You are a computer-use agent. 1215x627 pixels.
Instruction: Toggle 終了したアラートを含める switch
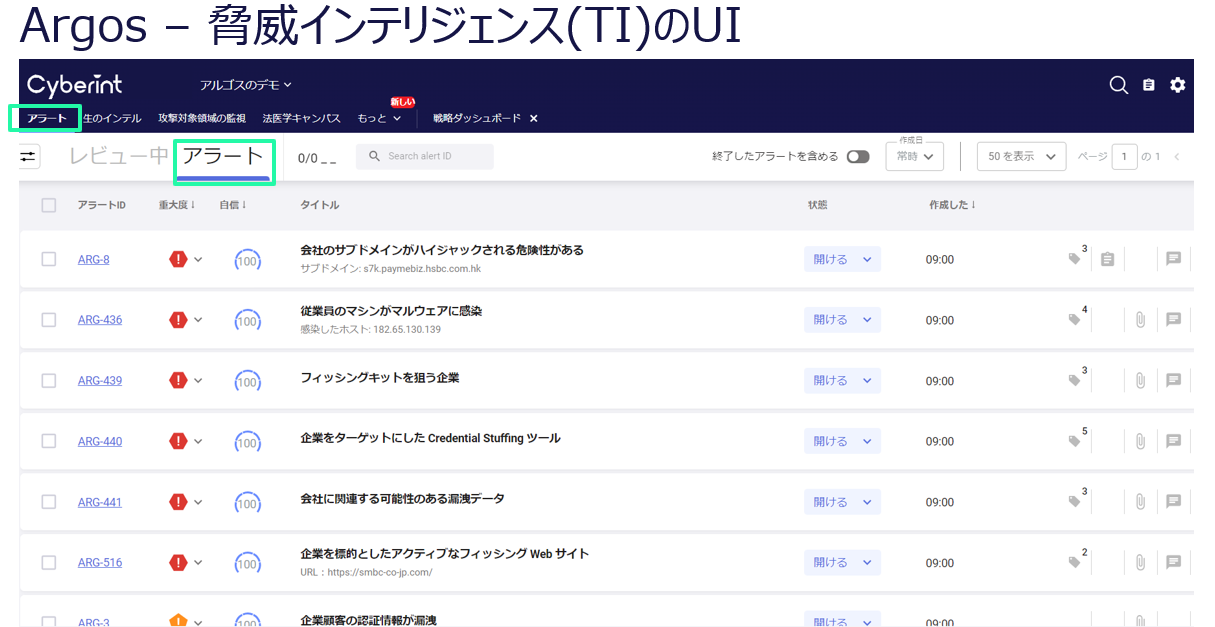pyautogui.click(x=858, y=157)
